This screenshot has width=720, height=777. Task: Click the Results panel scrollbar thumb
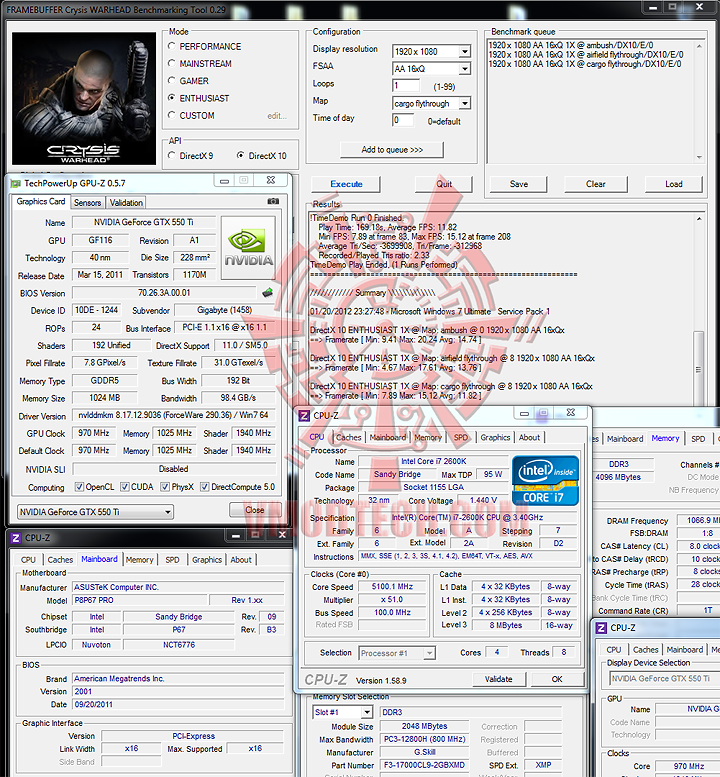coord(699,367)
